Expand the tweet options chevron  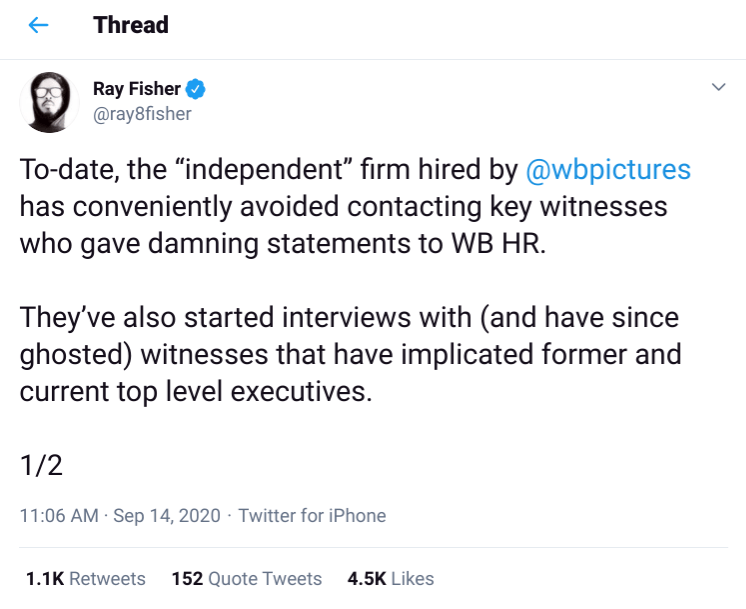click(x=717, y=88)
